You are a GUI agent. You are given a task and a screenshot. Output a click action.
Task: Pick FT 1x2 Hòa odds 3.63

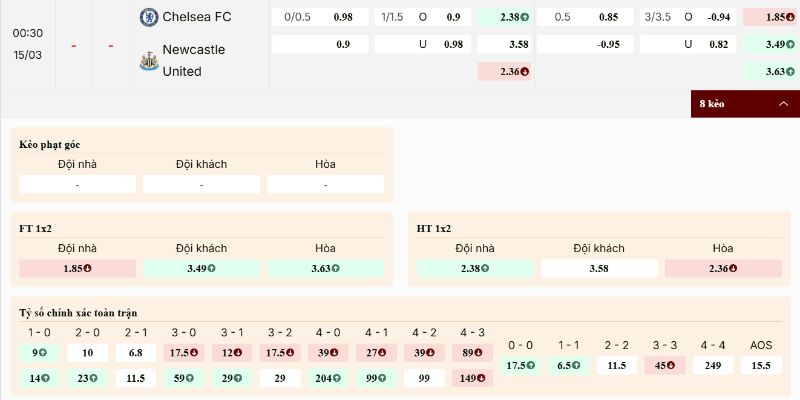(325, 268)
